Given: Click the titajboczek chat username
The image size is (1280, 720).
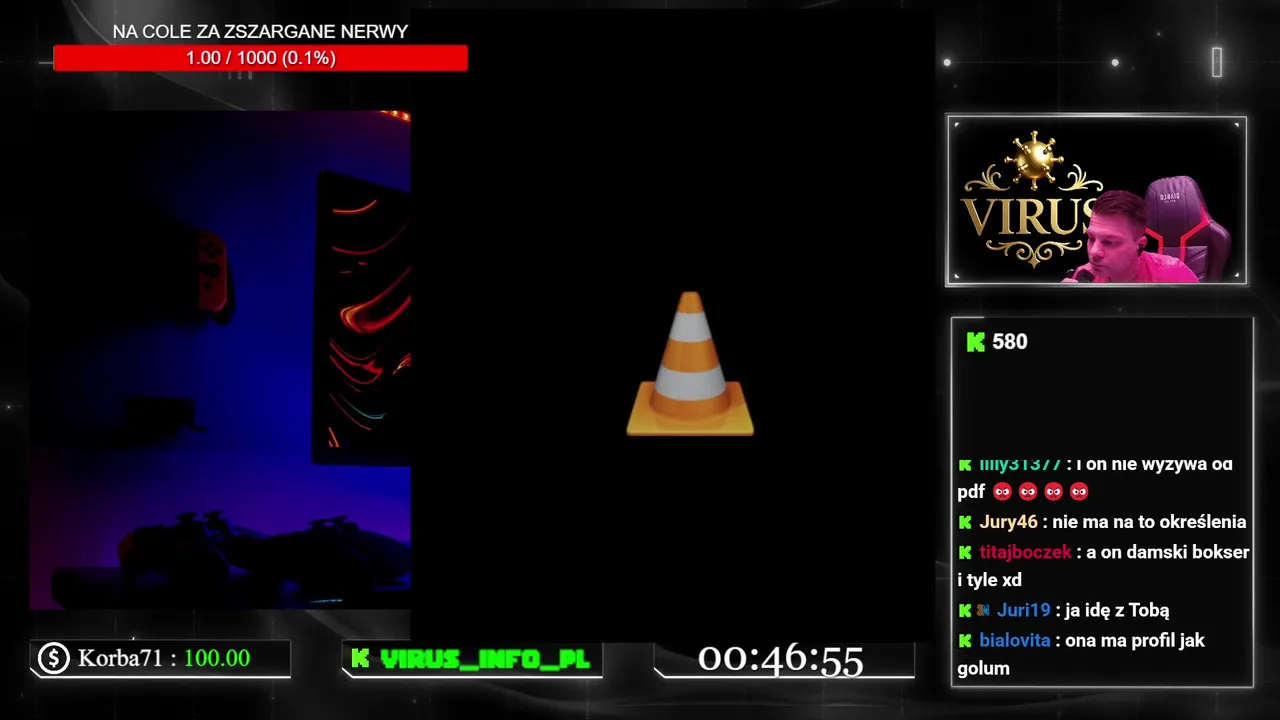Looking at the screenshot, I should (1025, 552).
